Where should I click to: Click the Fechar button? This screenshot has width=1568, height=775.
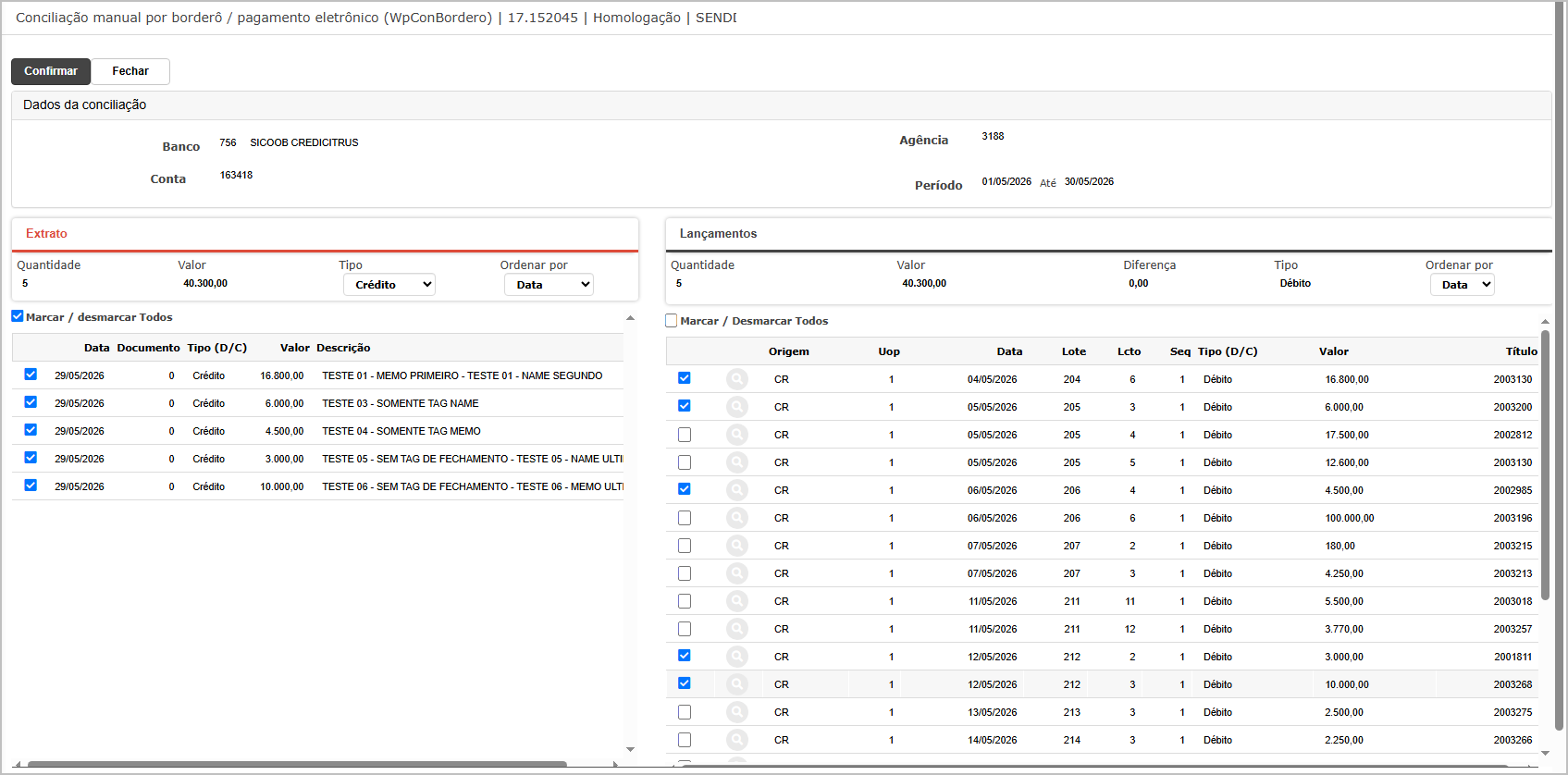click(x=130, y=71)
